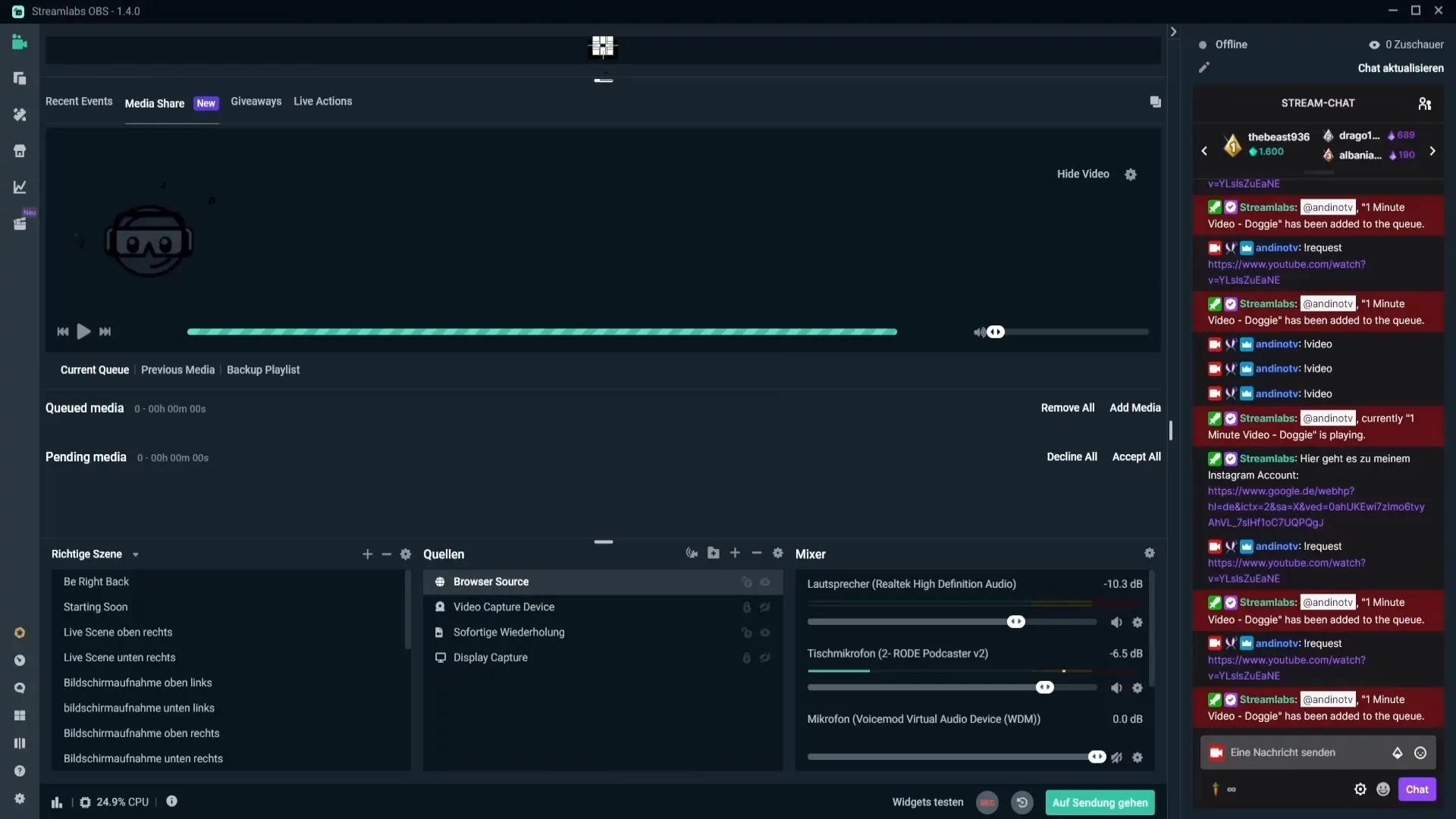Add a new source with plus icon
Image resolution: width=1456 pixels, height=819 pixels.
tap(735, 553)
